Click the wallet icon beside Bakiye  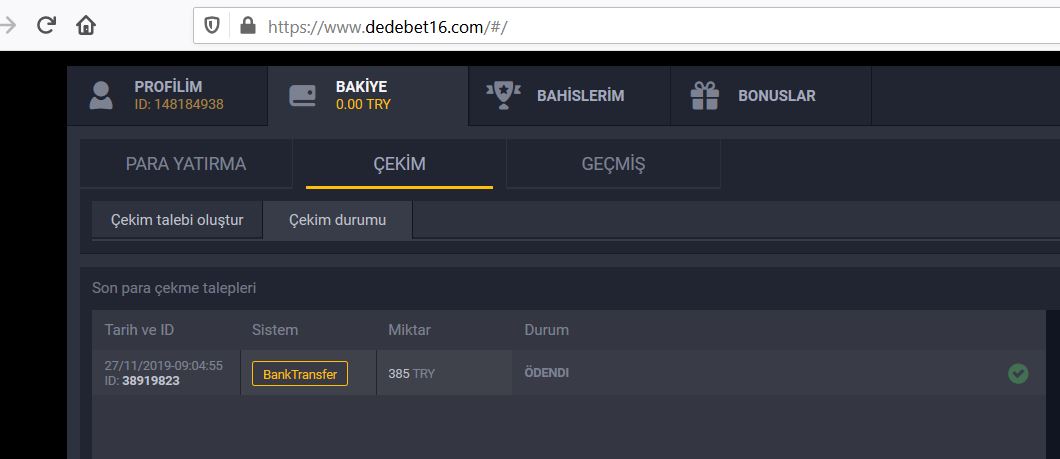[303, 96]
